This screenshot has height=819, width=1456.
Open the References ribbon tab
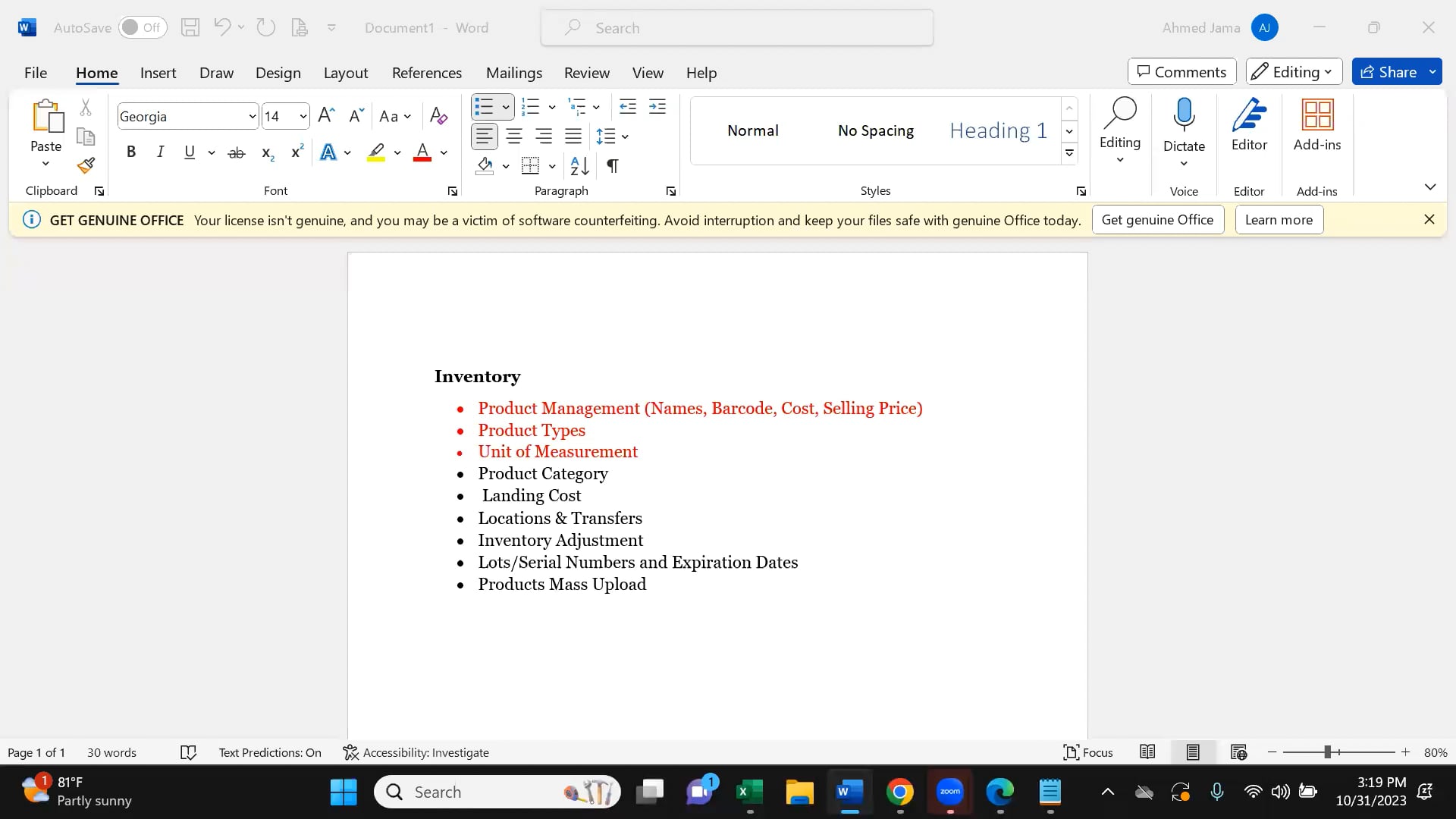pyautogui.click(x=426, y=73)
